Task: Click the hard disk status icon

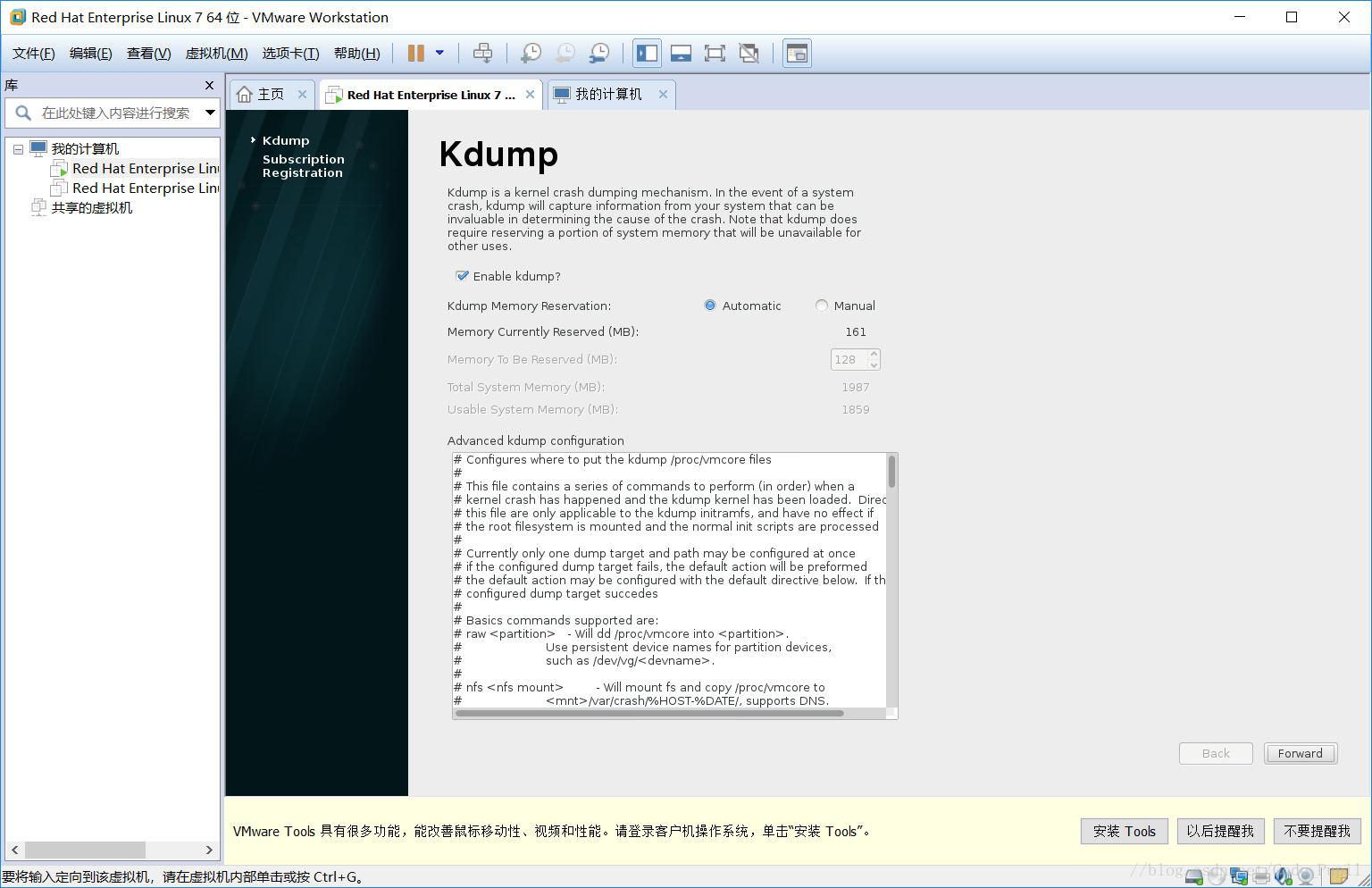Action: point(1194,877)
